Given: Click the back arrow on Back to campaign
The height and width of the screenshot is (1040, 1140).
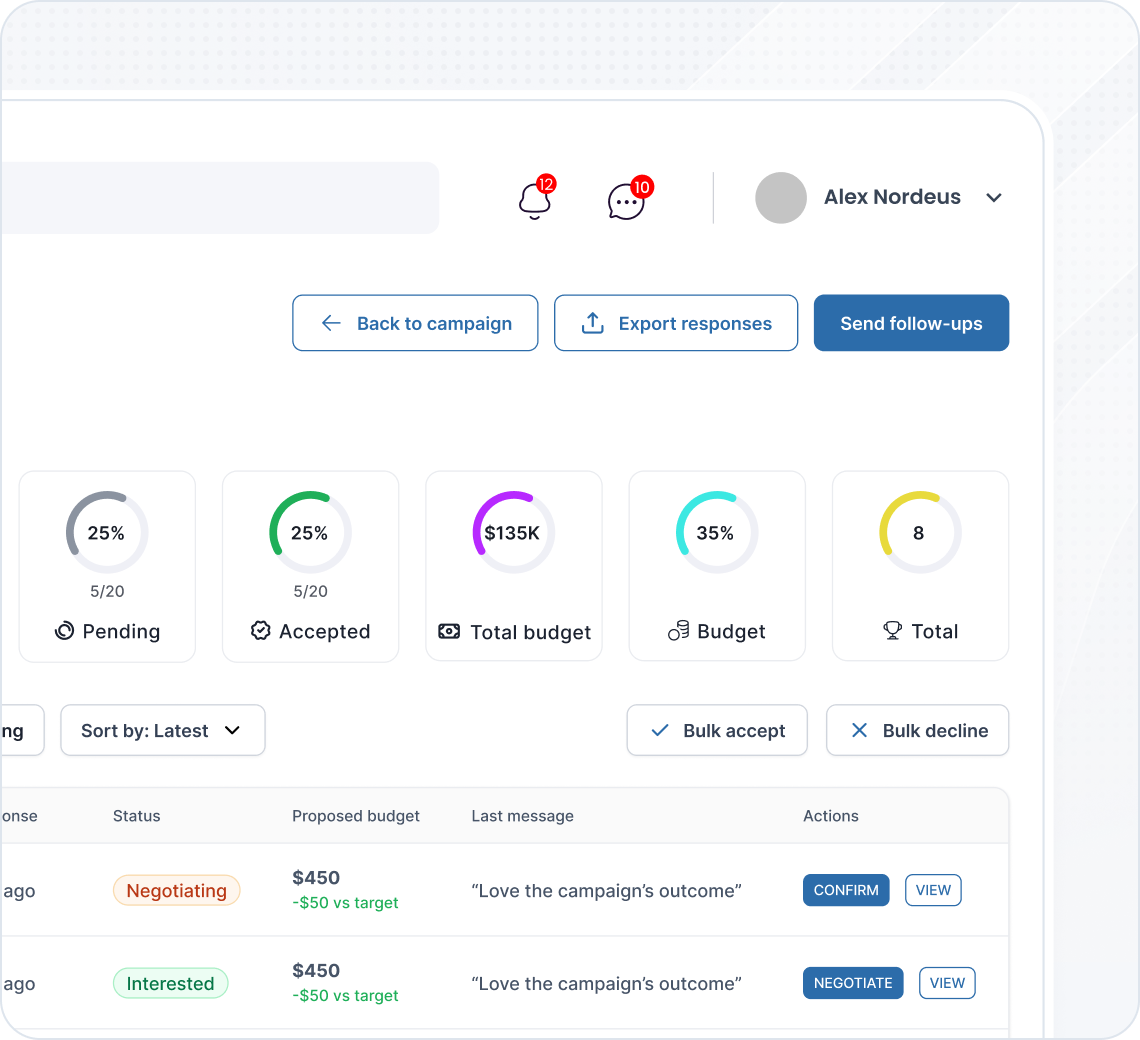Looking at the screenshot, I should click(x=331, y=322).
